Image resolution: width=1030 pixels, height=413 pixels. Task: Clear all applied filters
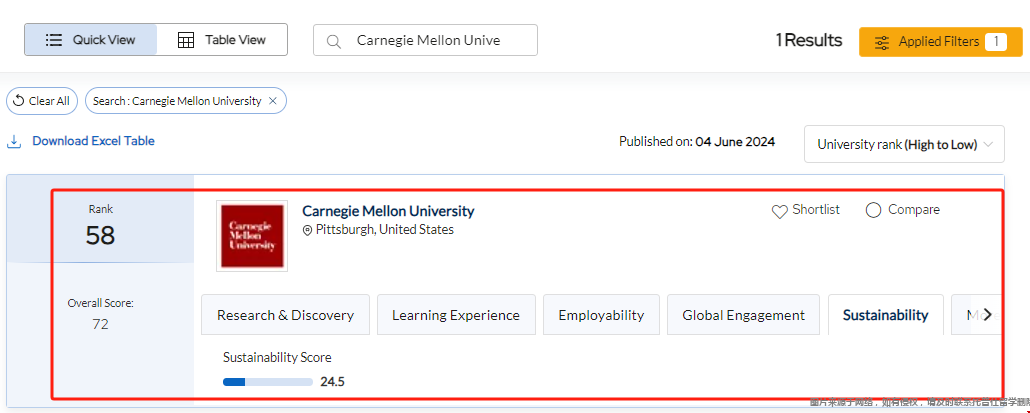click(42, 101)
